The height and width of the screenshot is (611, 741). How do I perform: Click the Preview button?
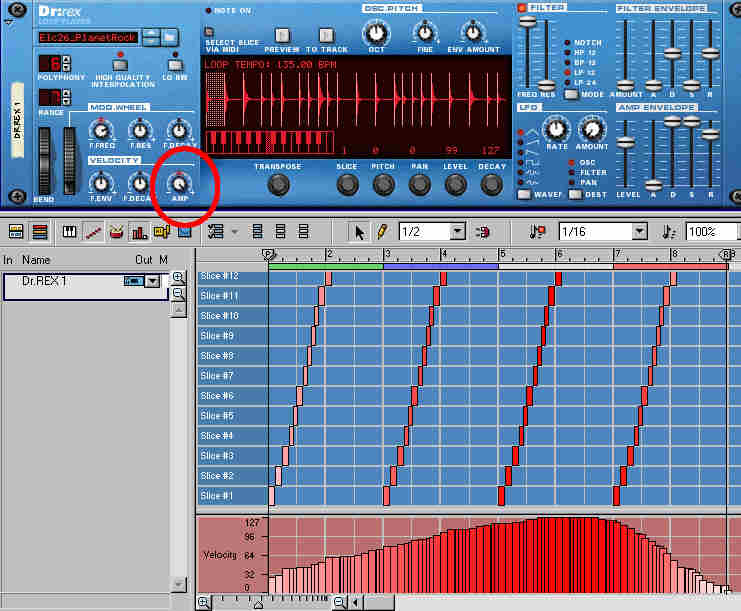282,35
